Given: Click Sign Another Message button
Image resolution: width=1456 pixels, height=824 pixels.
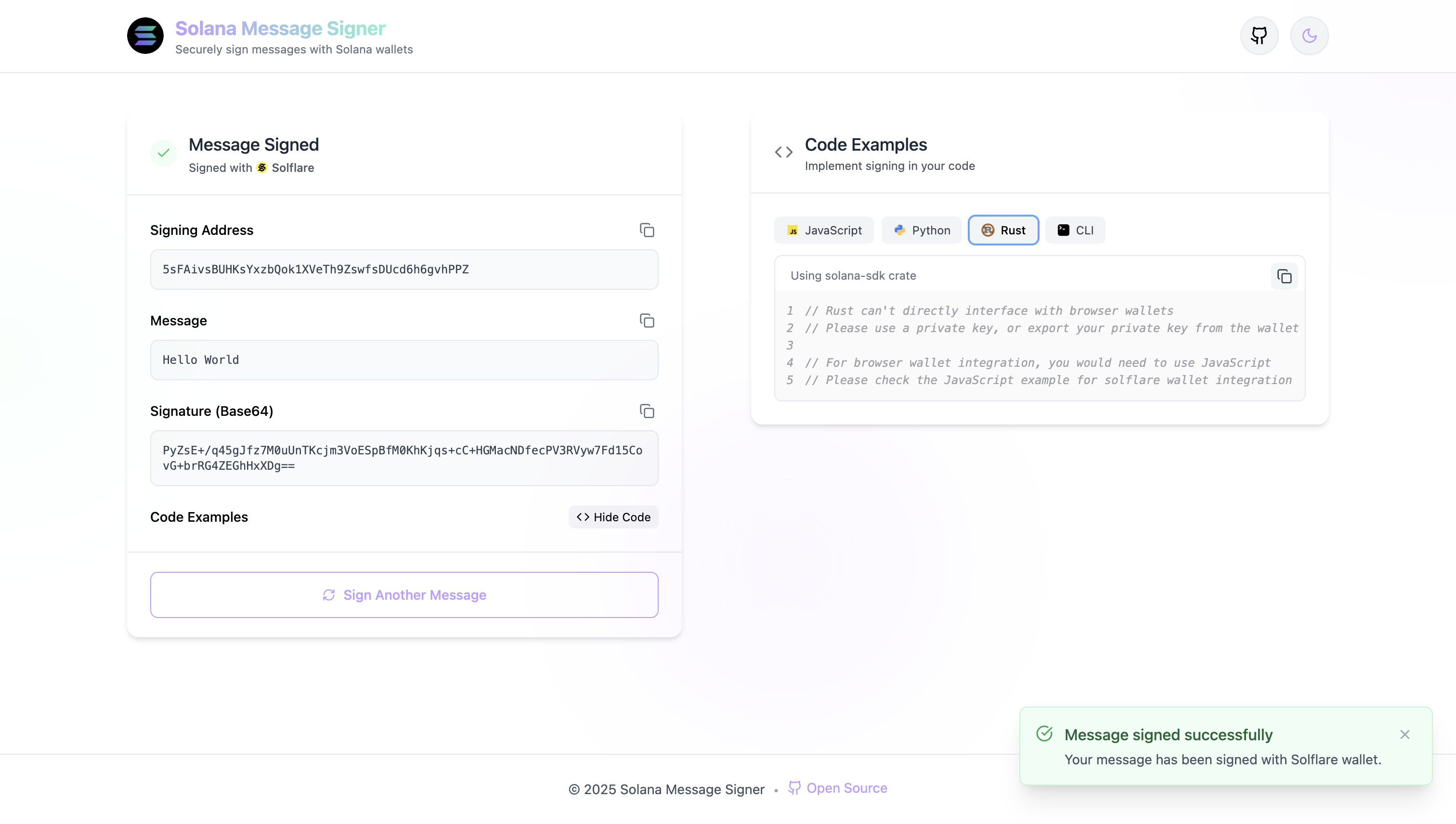Looking at the screenshot, I should pyautogui.click(x=404, y=595).
